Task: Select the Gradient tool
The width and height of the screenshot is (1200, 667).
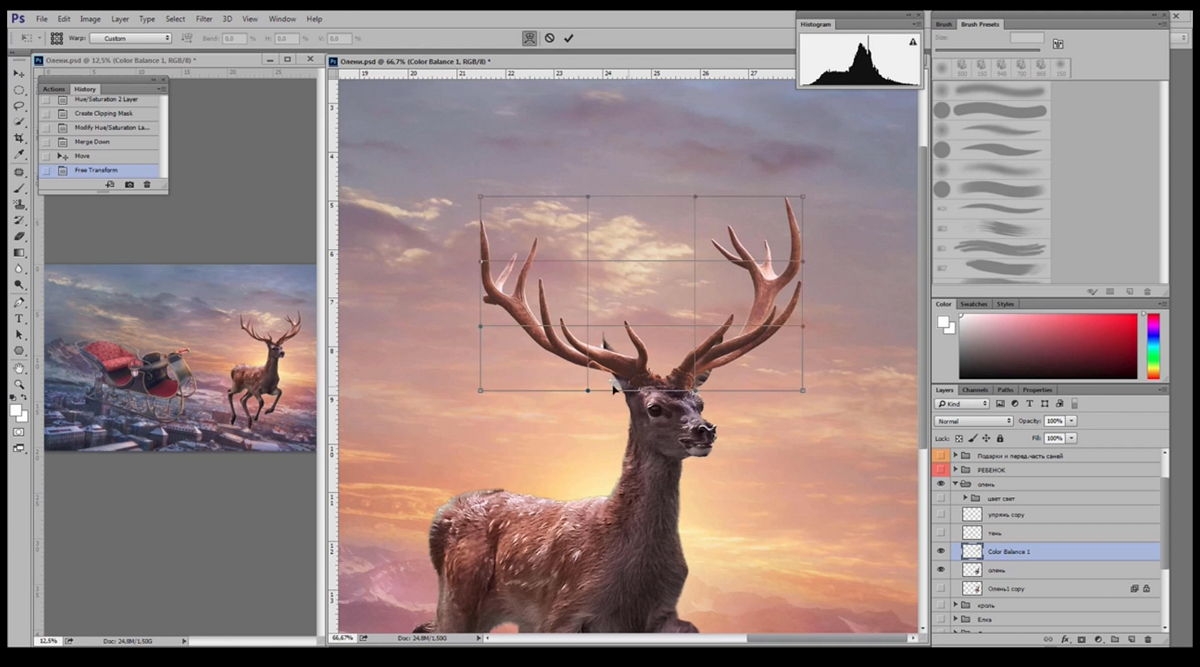Action: pos(18,252)
